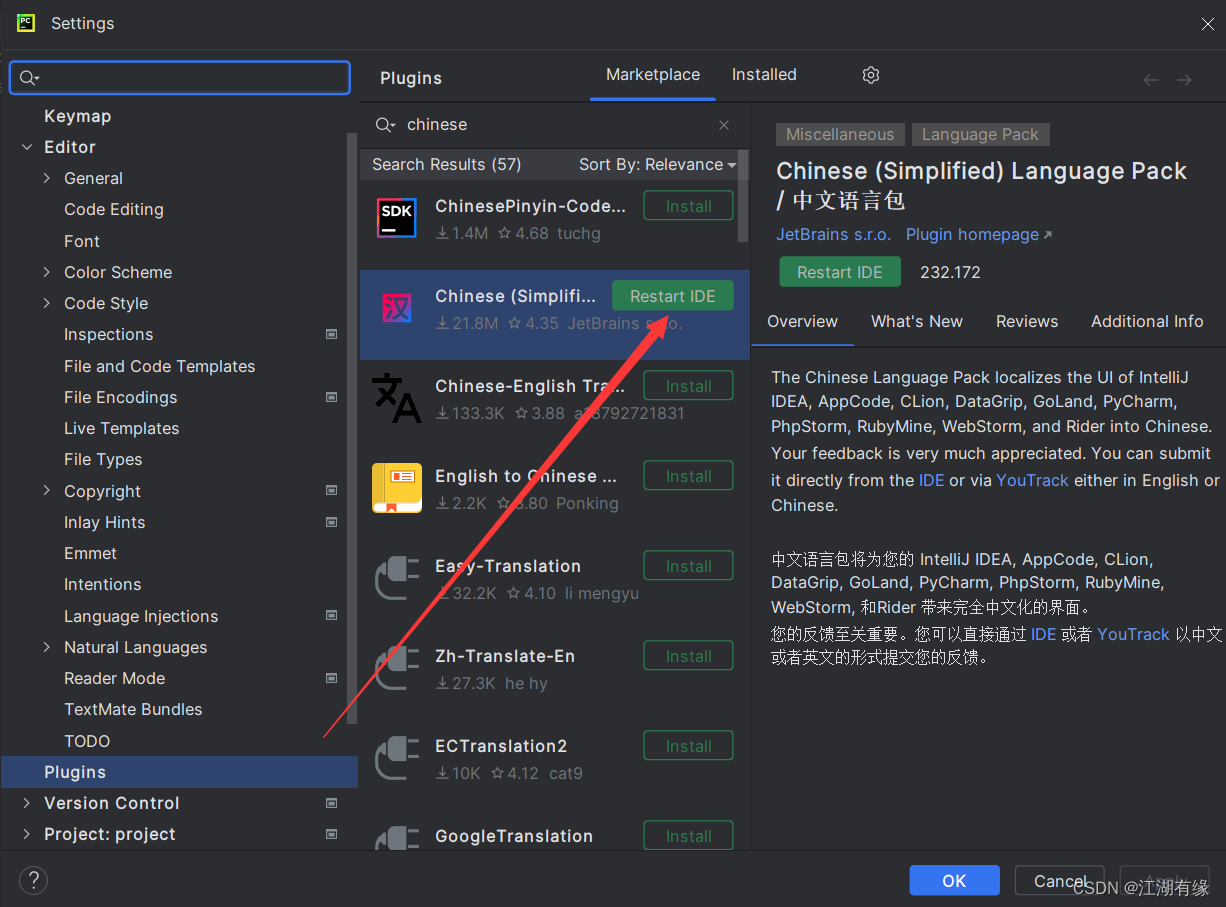Open the Additional Info tab
1226x907 pixels.
pyautogui.click(x=1147, y=322)
